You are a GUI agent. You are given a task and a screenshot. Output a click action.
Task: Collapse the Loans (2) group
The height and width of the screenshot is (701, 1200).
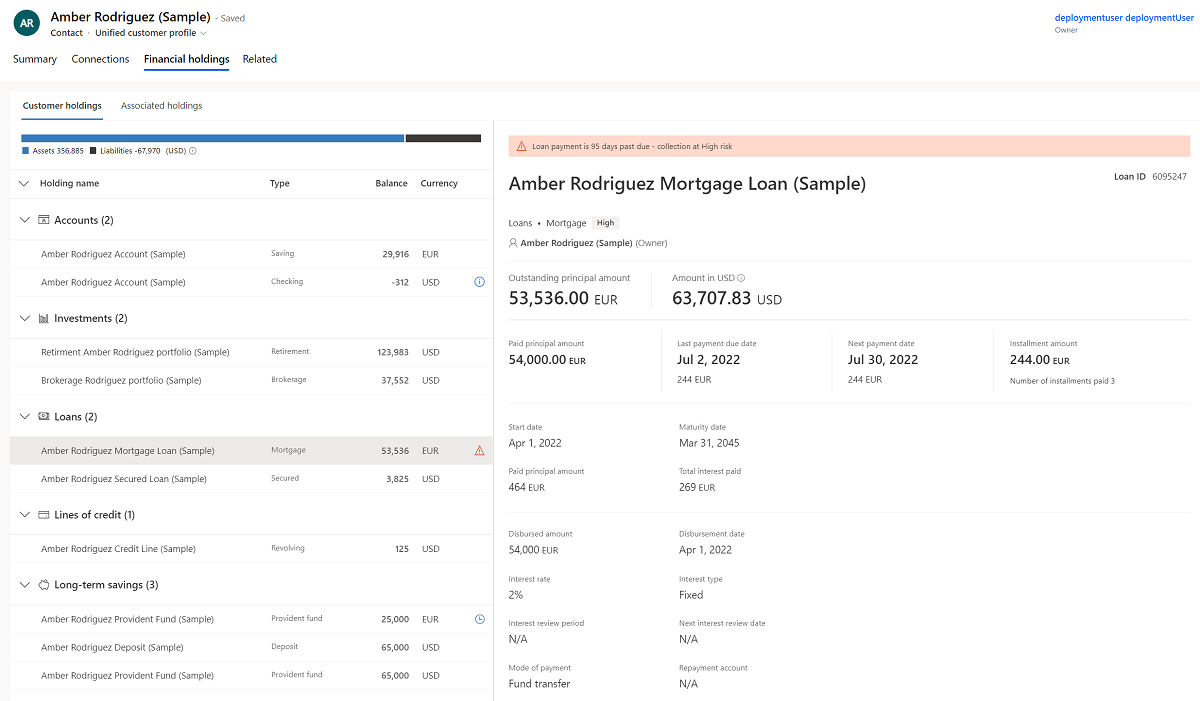pos(22,416)
